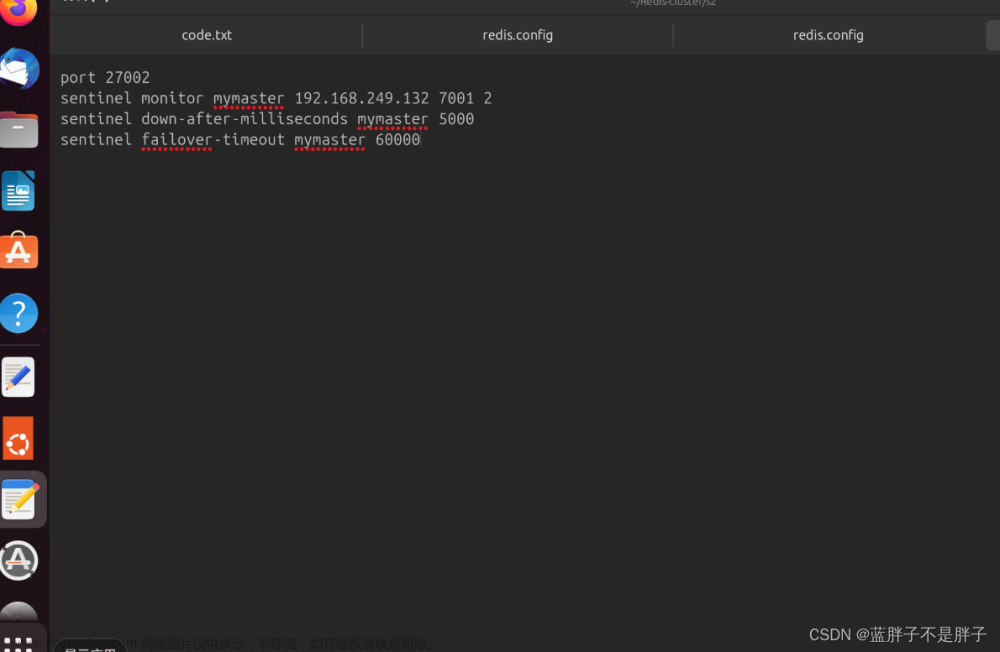Launch Thunderbird mail from the dock

tap(19, 68)
